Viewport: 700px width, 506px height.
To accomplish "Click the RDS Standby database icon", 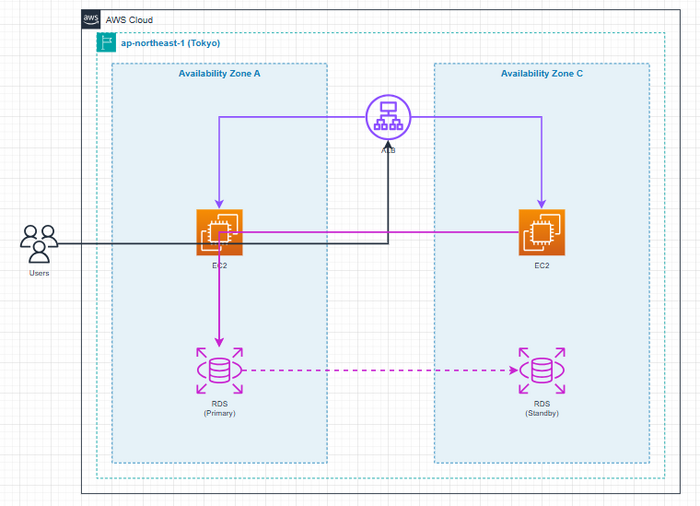I will [x=541, y=370].
